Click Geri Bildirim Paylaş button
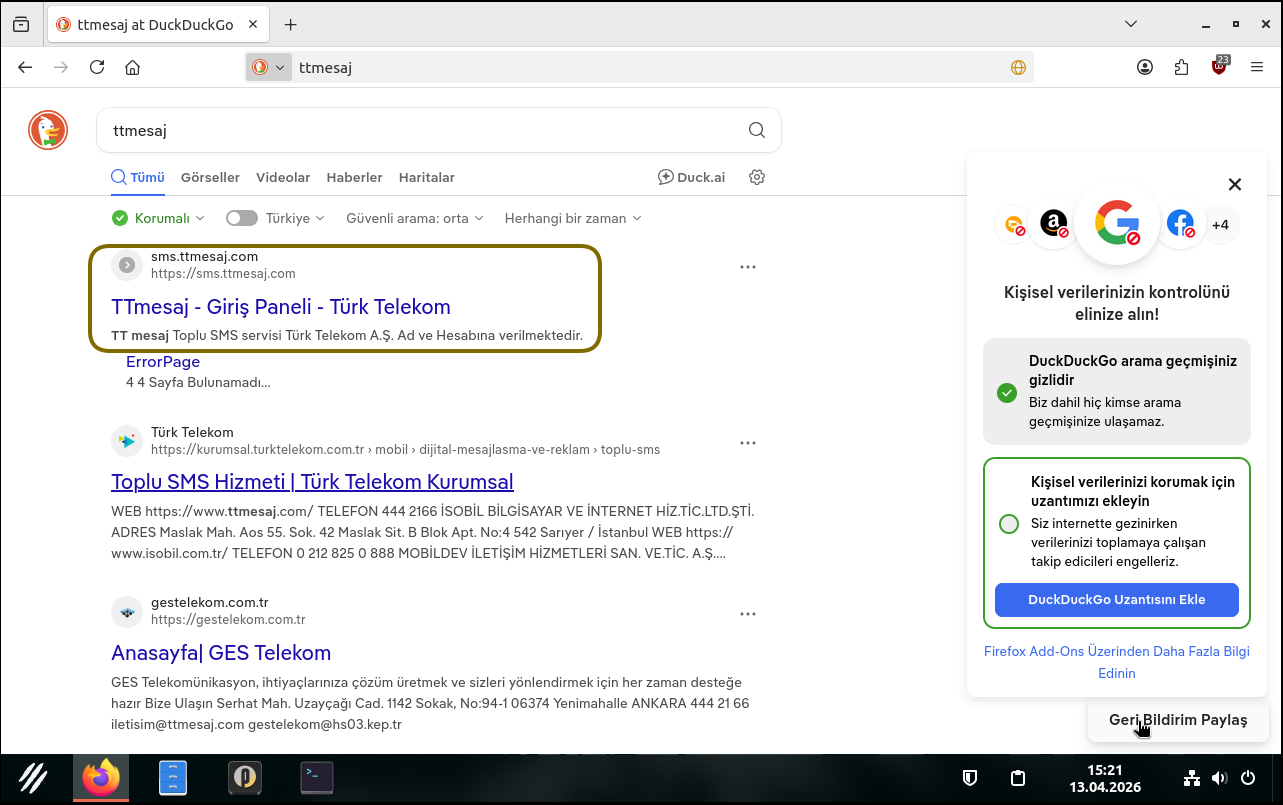1283x805 pixels. point(1178,720)
